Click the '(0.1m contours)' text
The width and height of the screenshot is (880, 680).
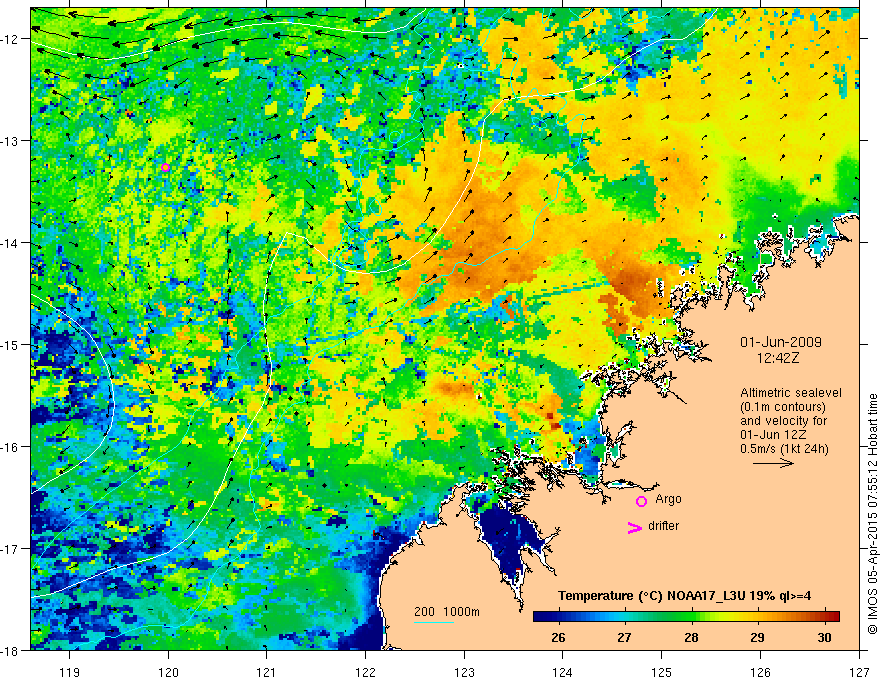[x=783, y=407]
